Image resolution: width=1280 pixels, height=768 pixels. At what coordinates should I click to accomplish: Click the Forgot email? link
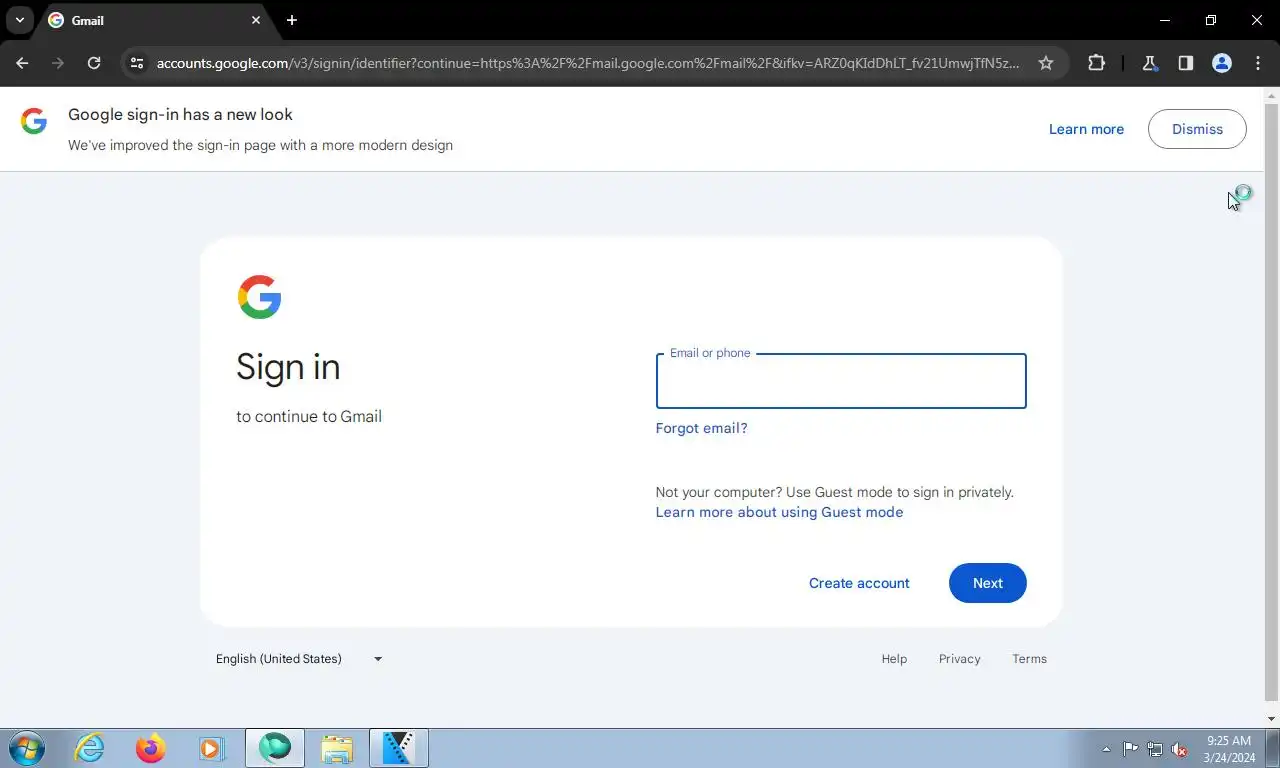(x=701, y=428)
